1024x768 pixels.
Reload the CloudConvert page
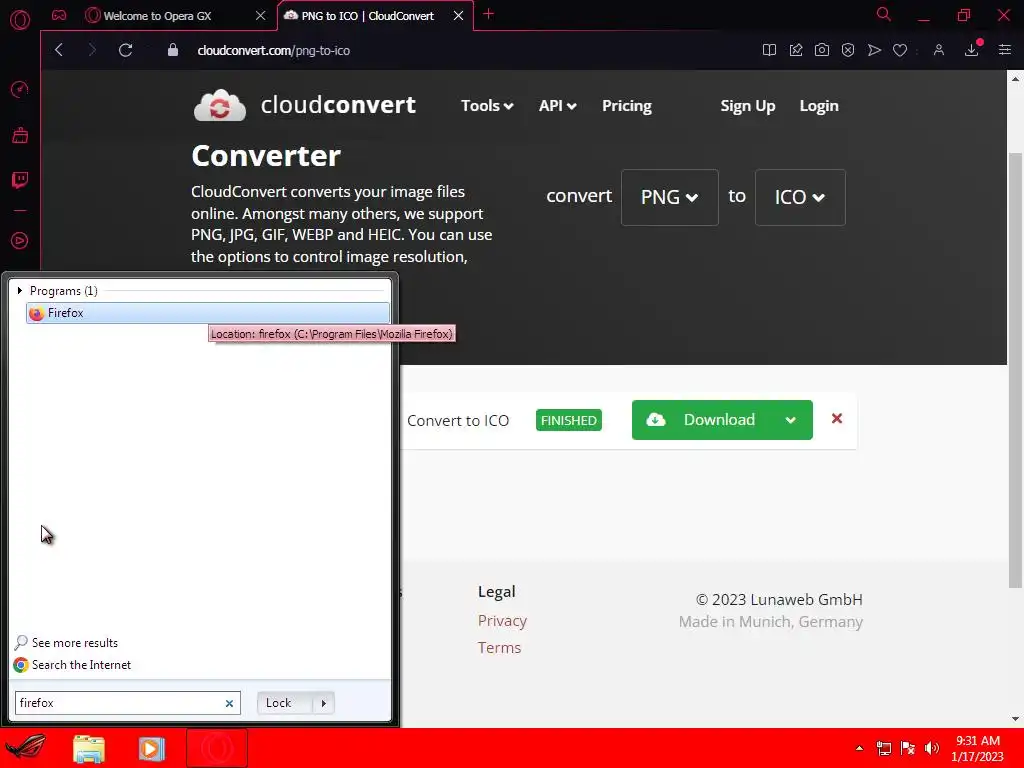coord(125,50)
